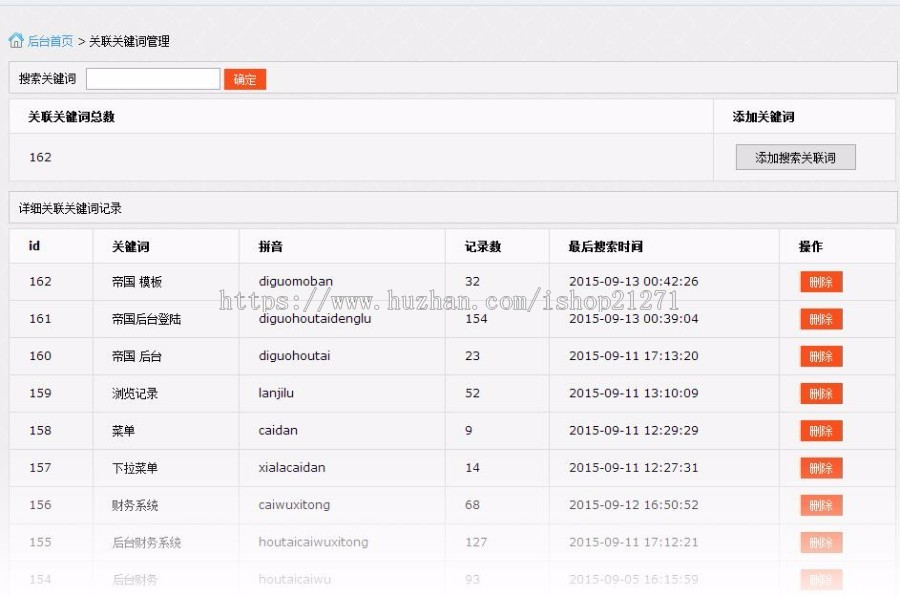This screenshot has width=900, height=596.
Task: Click the orange 确定 search button
Action: coord(245,79)
